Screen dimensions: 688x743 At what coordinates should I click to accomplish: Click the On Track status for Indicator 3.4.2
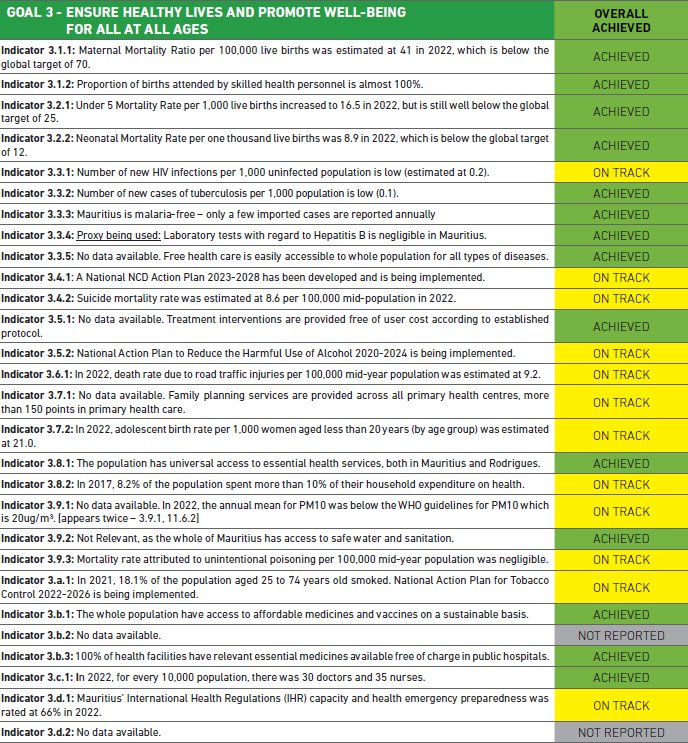click(x=620, y=298)
